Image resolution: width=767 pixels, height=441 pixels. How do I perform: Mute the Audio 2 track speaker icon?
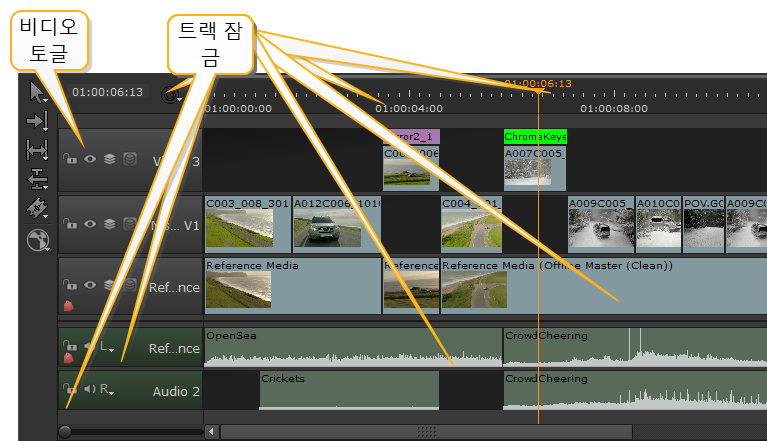(x=89, y=388)
